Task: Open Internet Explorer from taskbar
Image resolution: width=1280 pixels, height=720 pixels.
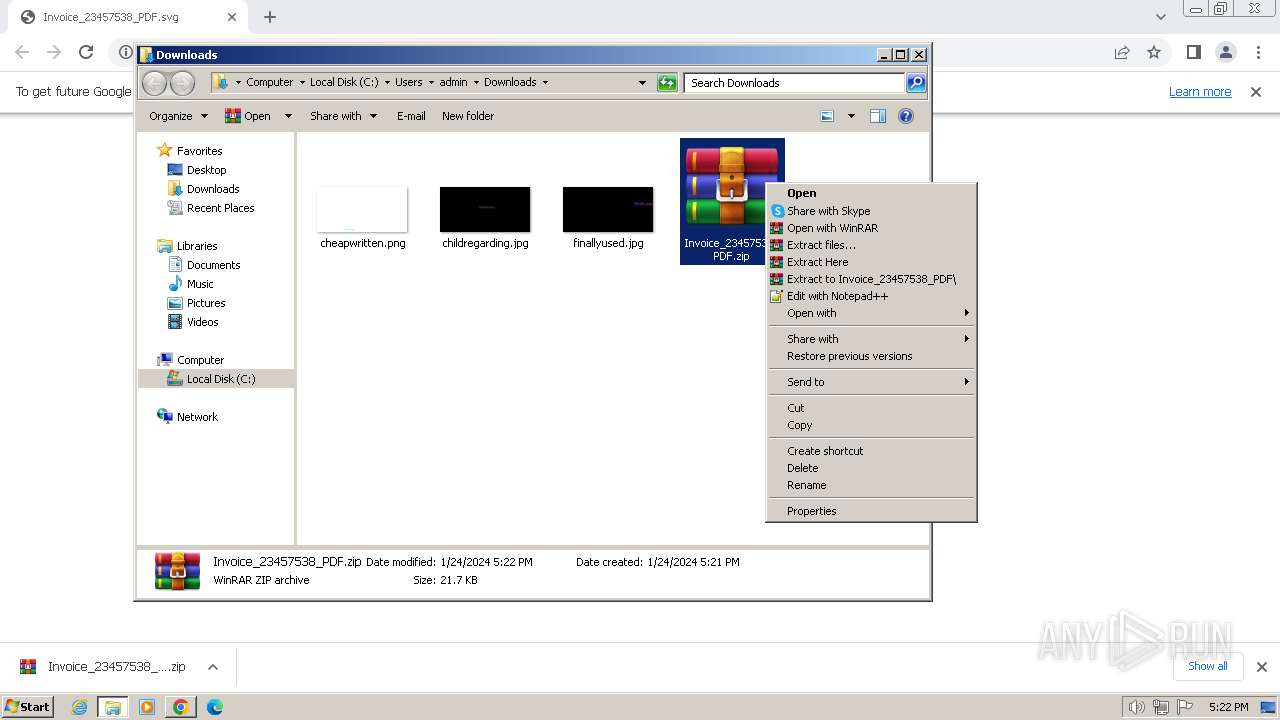Action: click(x=79, y=707)
